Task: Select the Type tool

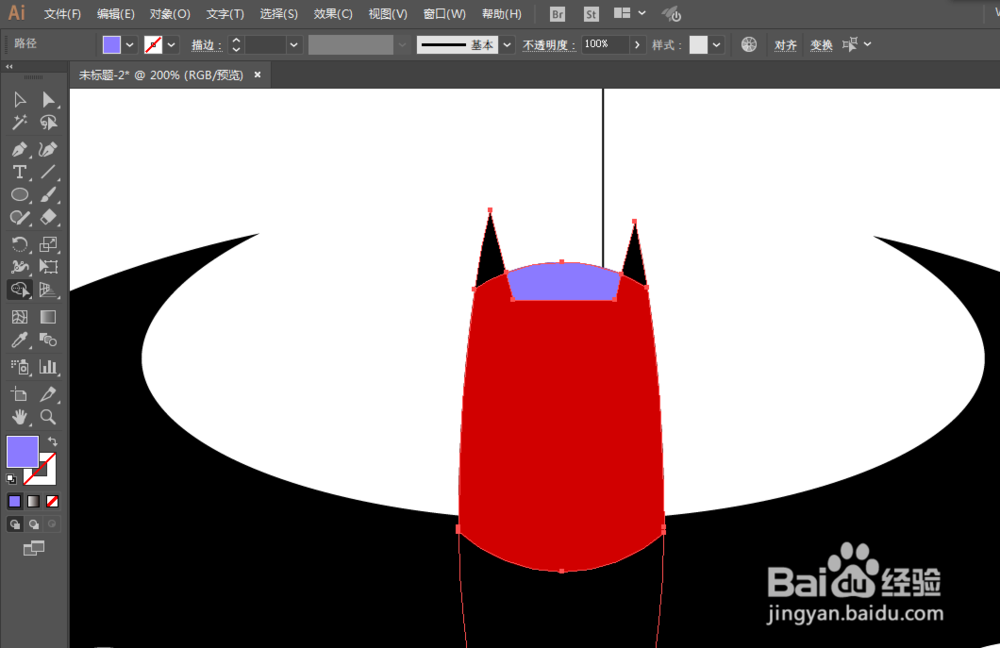Action: point(19,172)
